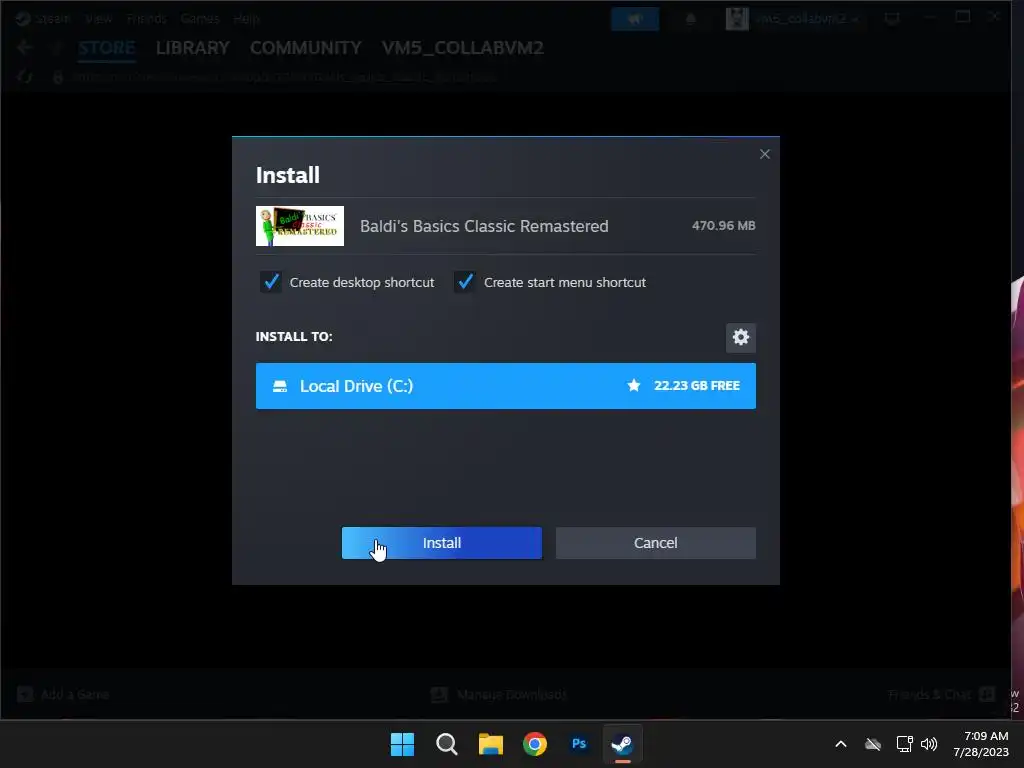Open the STORE tab in Steam
1024x768 pixels.
point(106,48)
